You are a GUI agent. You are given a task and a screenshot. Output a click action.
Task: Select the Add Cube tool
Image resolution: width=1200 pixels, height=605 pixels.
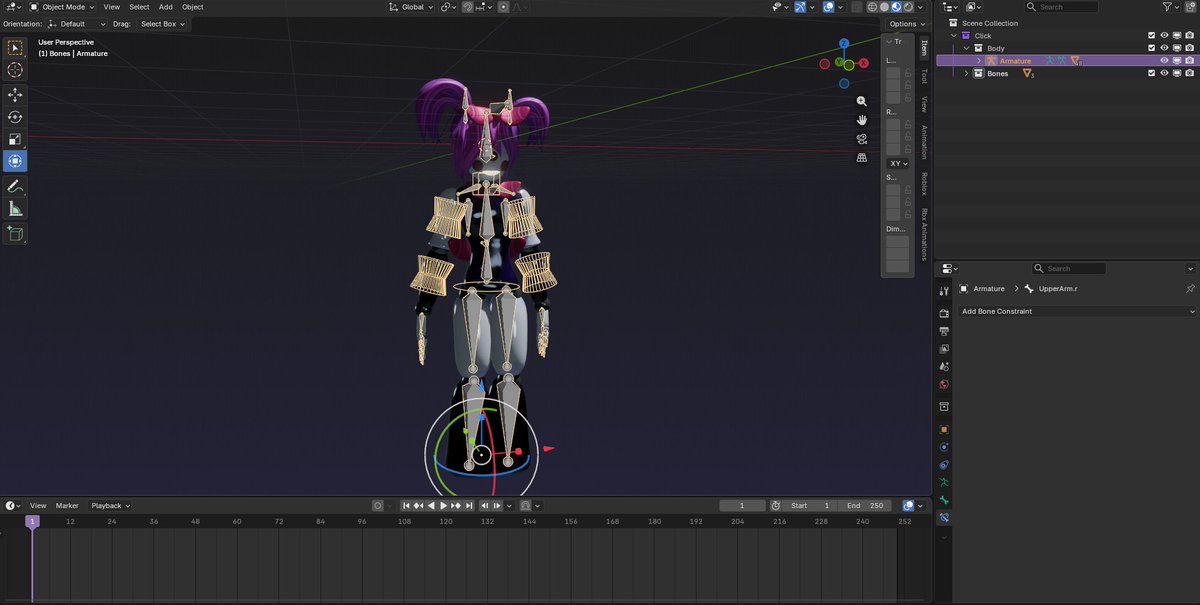[x=15, y=234]
